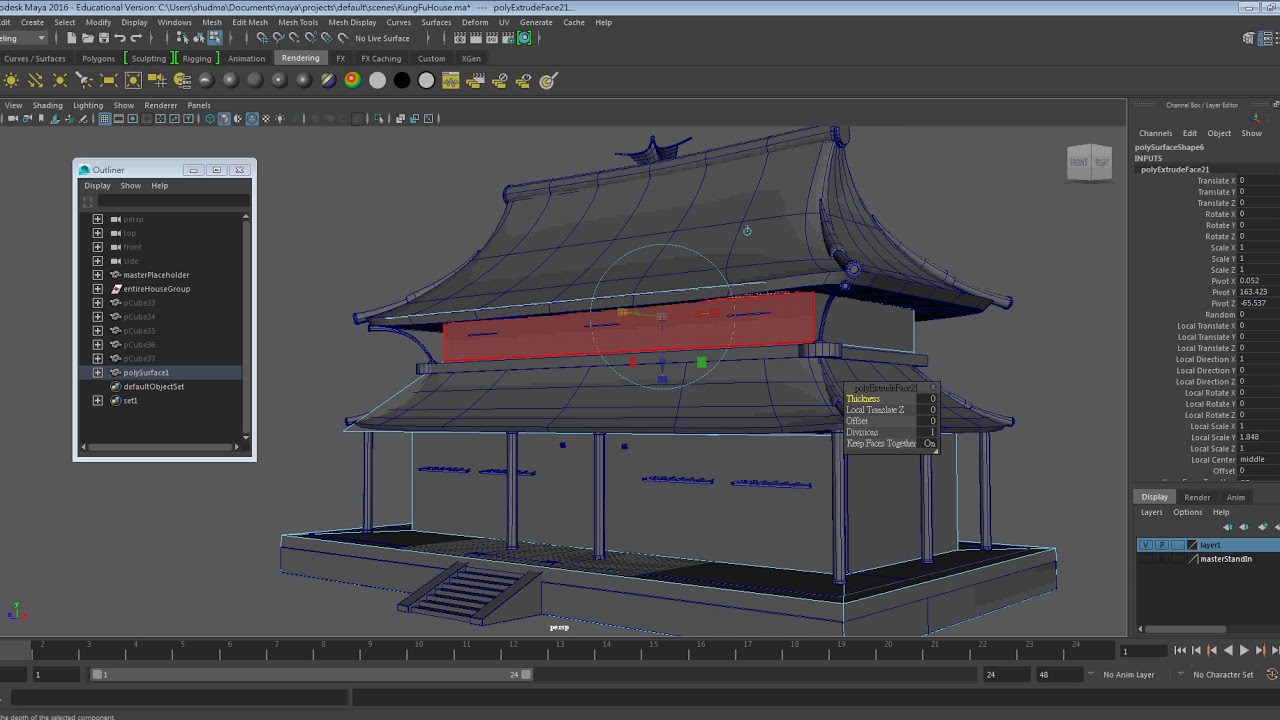Image resolution: width=1280 pixels, height=720 pixels.
Task: Toggle visibility box of masterStandIn layer
Action: [1145, 559]
